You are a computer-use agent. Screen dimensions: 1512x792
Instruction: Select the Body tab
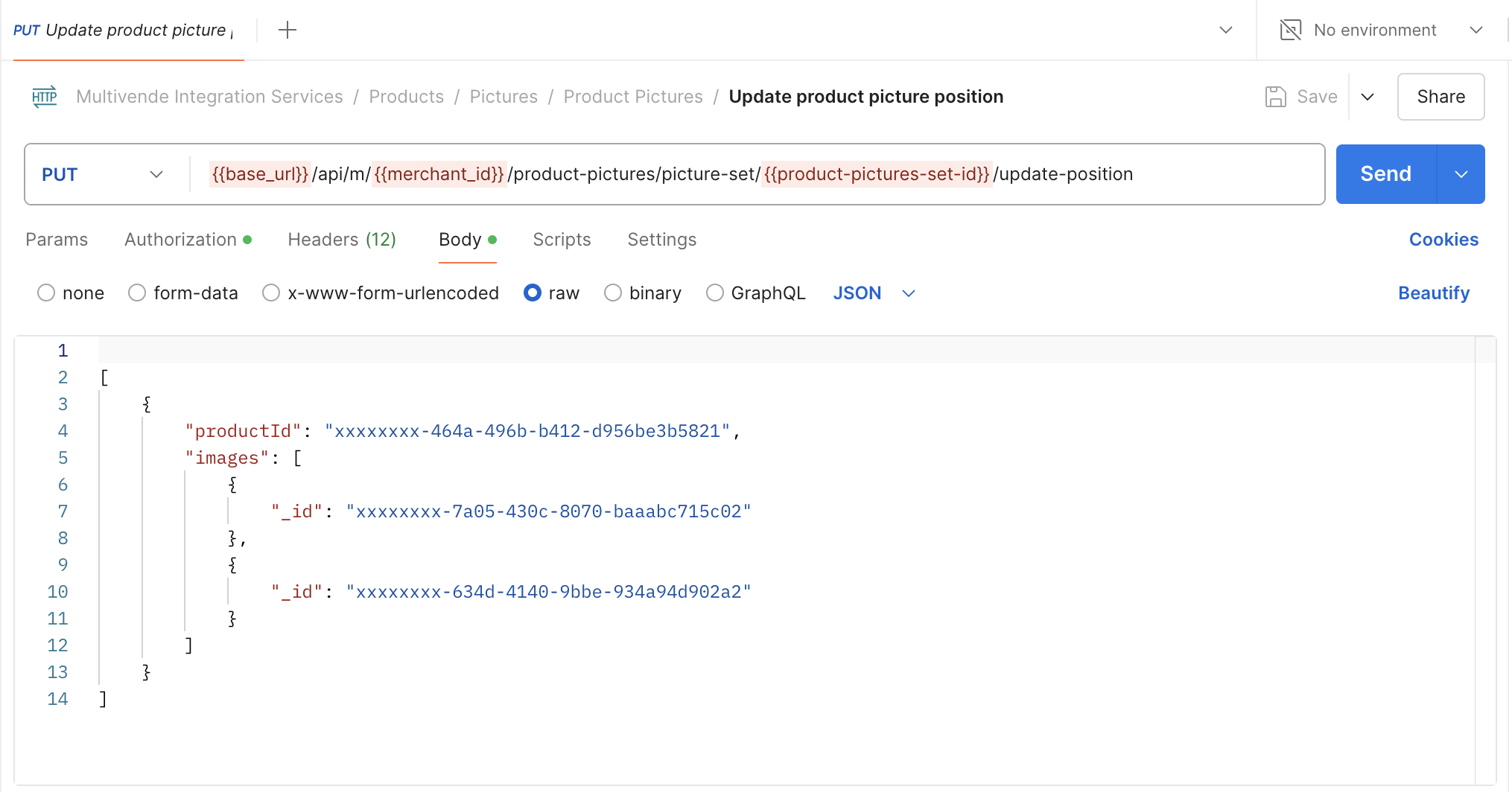coord(467,240)
